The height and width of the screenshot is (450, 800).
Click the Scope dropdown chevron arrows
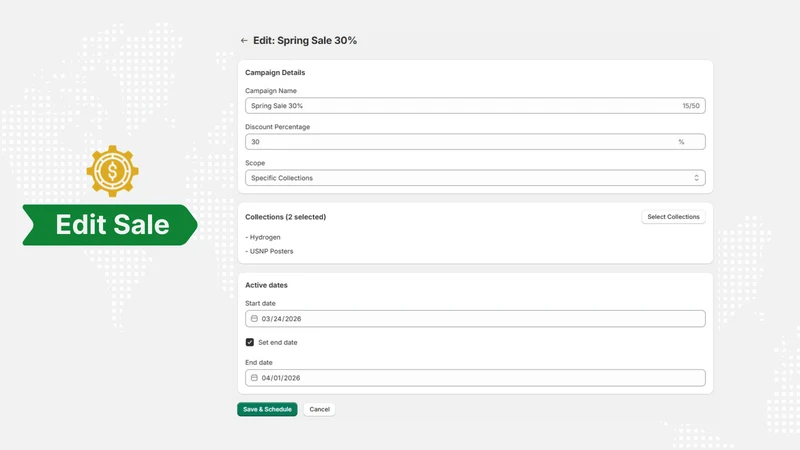[696, 178]
